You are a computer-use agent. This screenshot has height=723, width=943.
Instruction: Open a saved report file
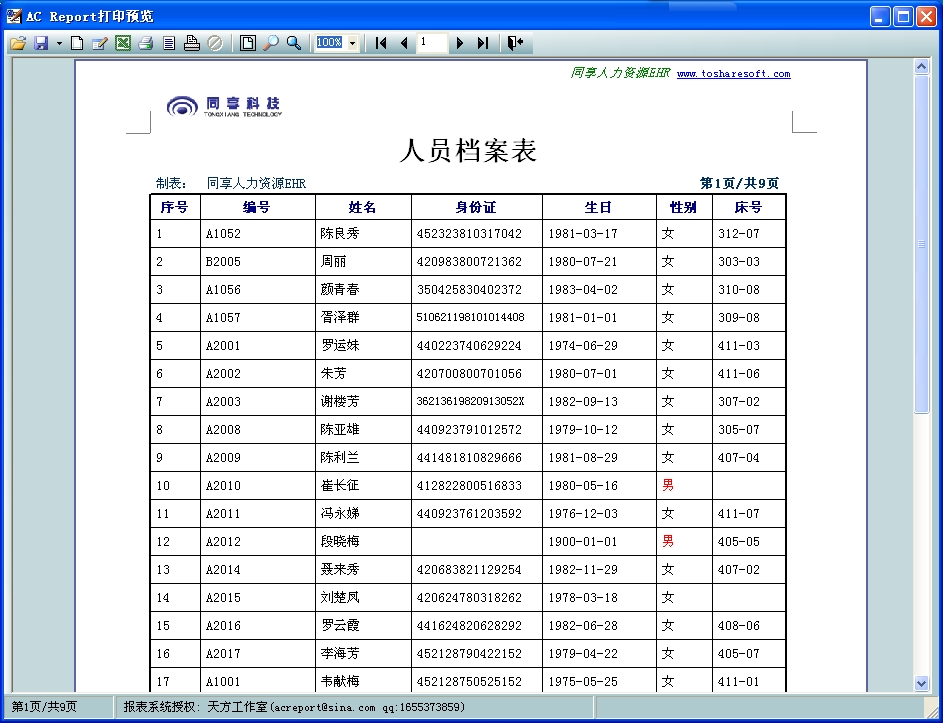[x=17, y=43]
